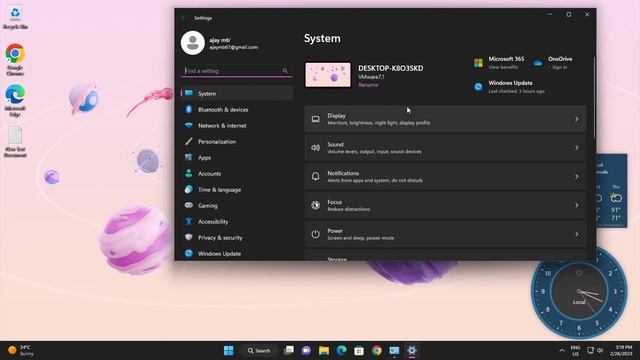Image resolution: width=640 pixels, height=360 pixels.
Task: Click the desktop wallpaper preview thumbnail
Action: click(x=328, y=75)
